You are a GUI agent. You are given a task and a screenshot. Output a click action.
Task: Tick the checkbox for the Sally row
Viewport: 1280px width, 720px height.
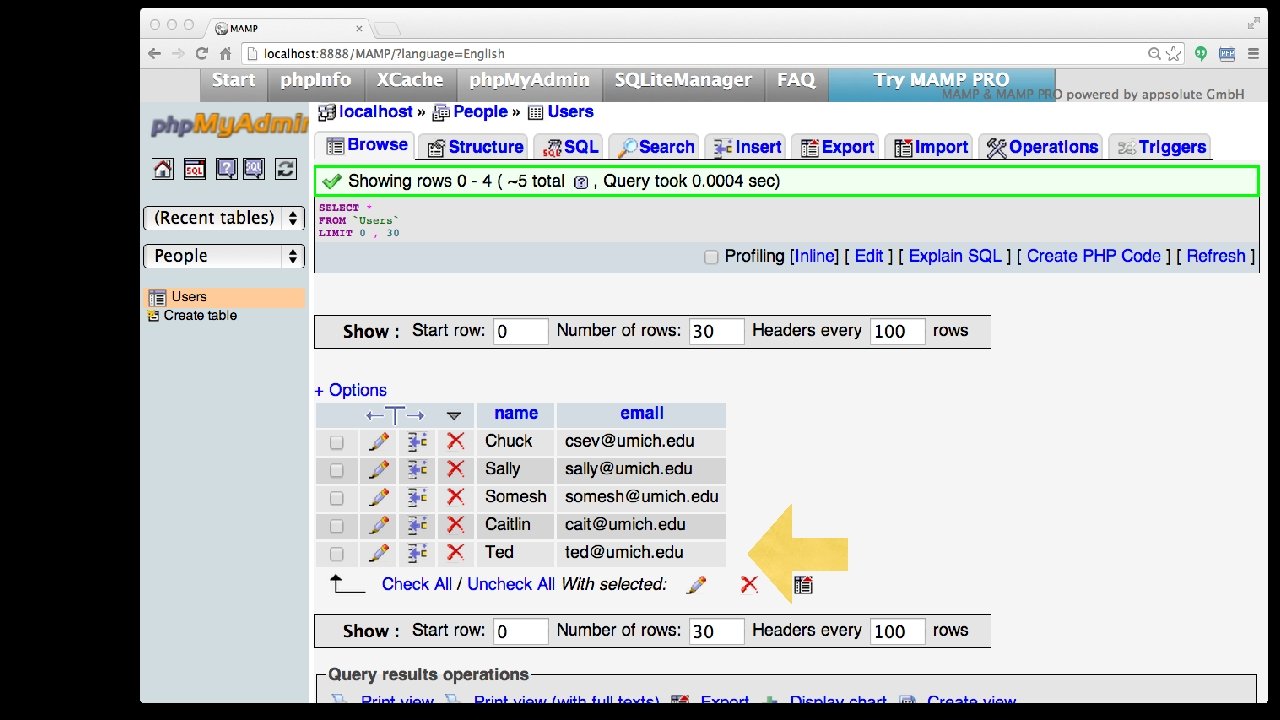pyautogui.click(x=337, y=470)
